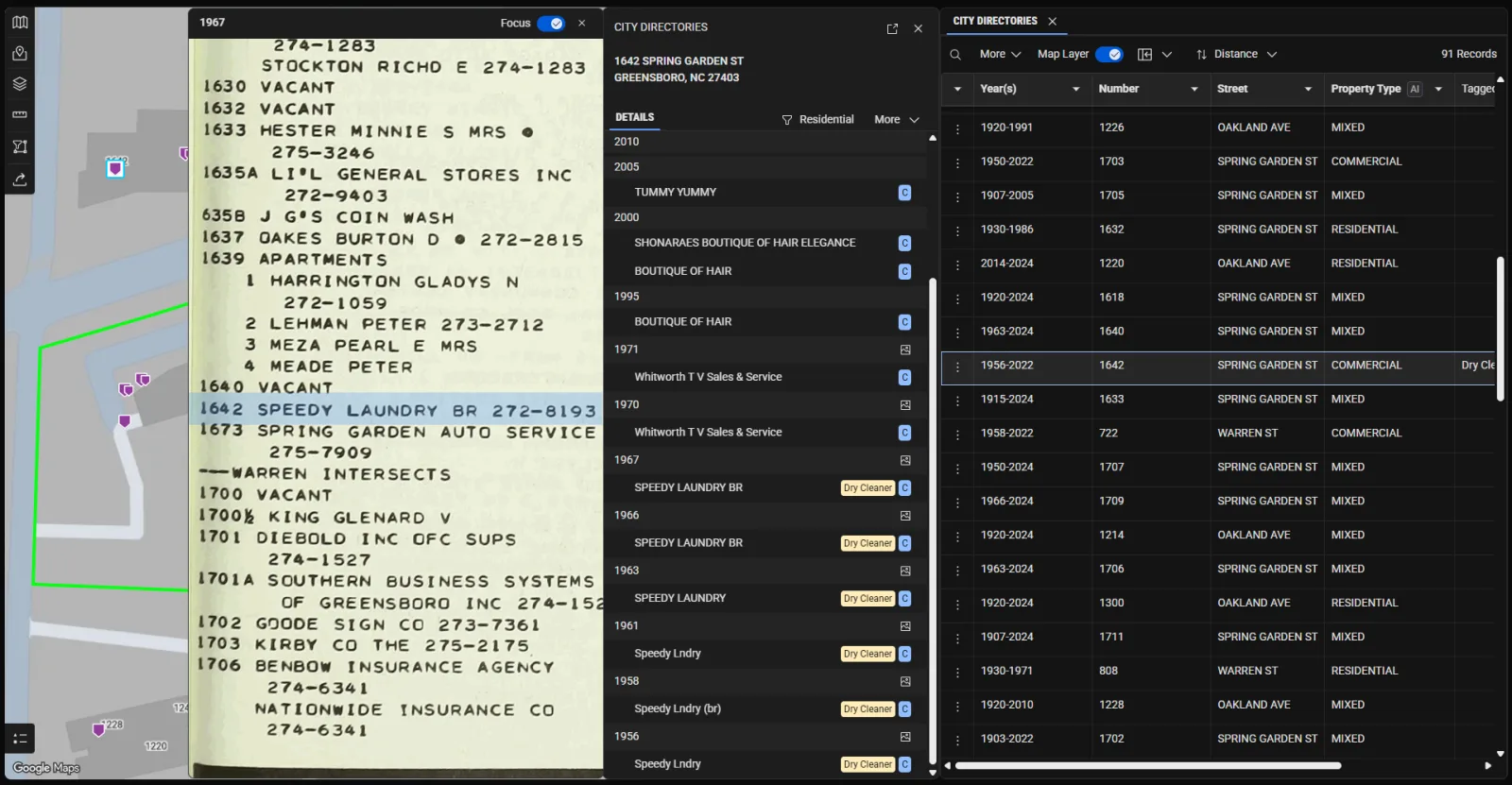Viewport: 1512px width, 785px height.
Task: Click the Residential filter button
Action: point(817,119)
